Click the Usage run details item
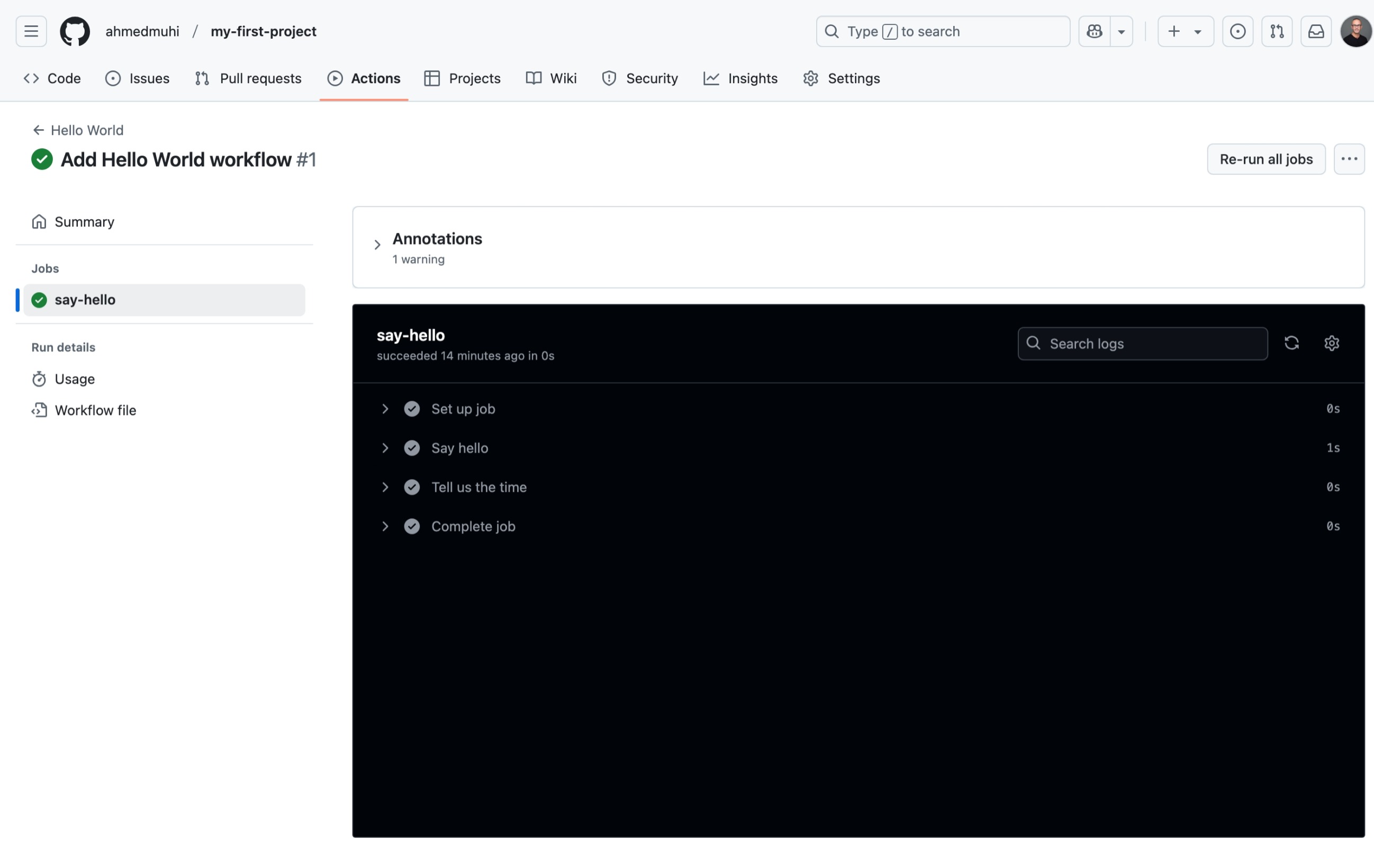 74,378
